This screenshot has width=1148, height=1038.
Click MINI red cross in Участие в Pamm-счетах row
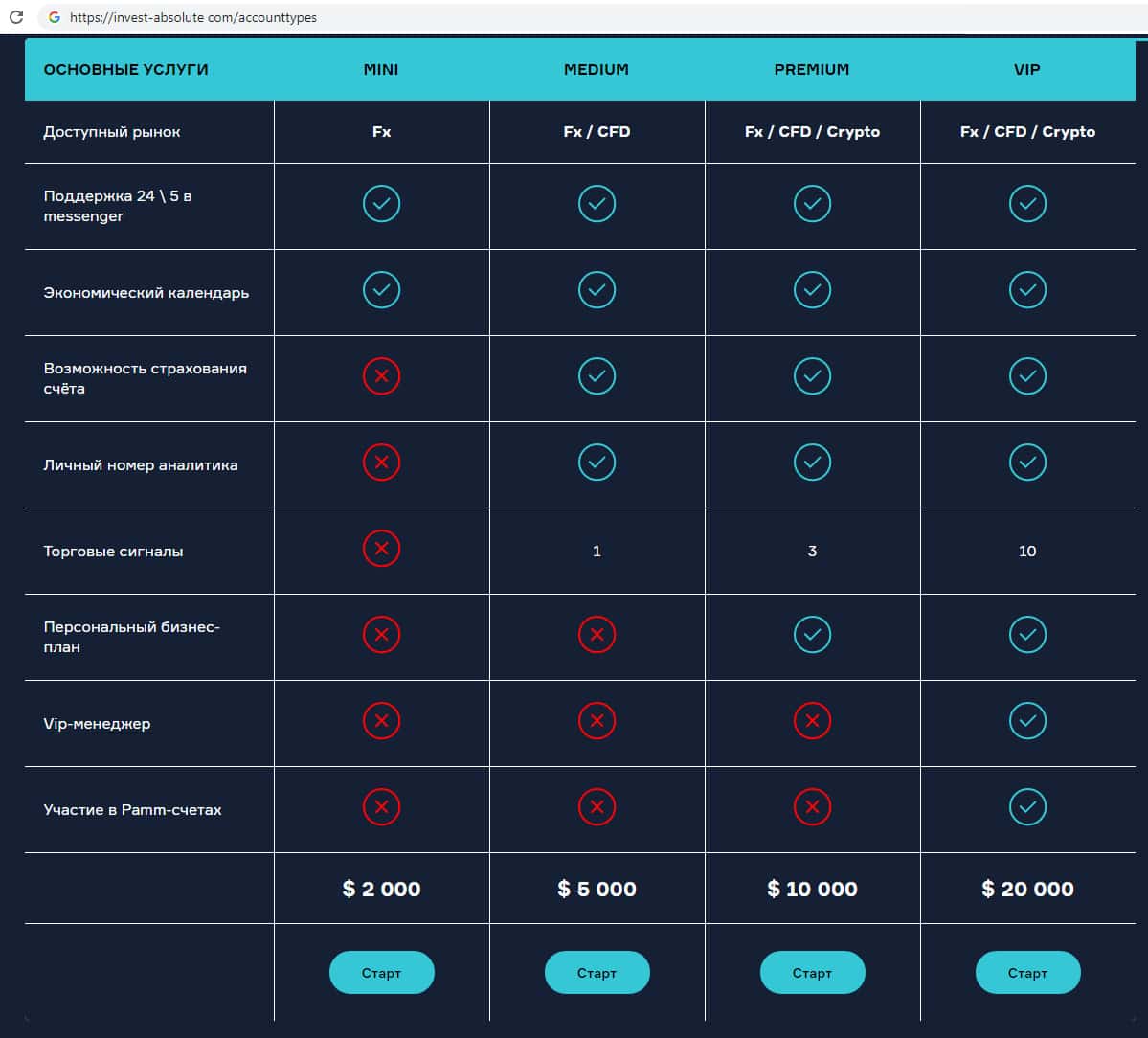(381, 806)
